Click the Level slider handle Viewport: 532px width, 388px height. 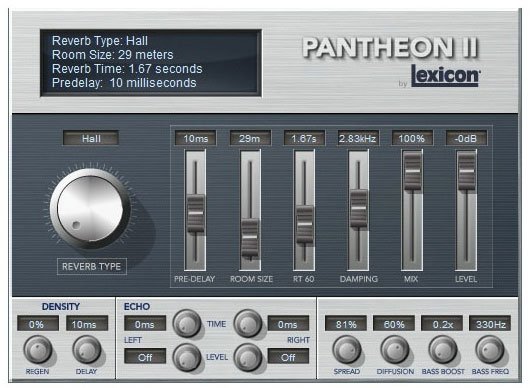[x=467, y=171]
